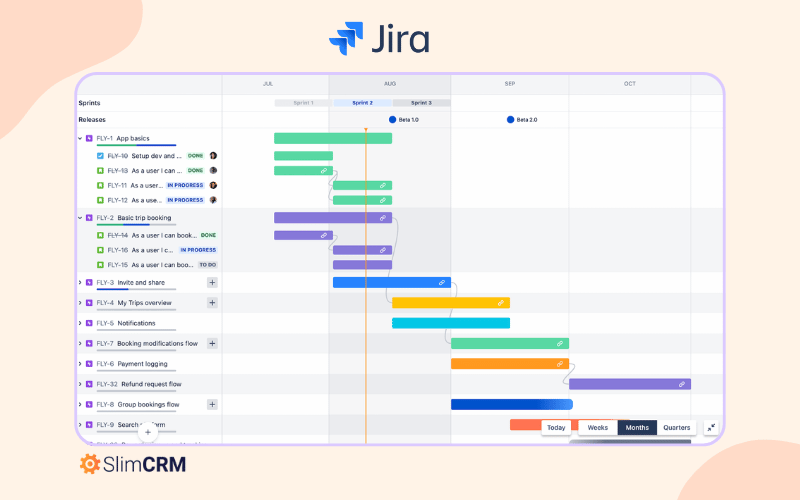Viewport: 800px width, 500px height.
Task: Click the collapse fullscreen arrows icon
Action: click(x=711, y=428)
